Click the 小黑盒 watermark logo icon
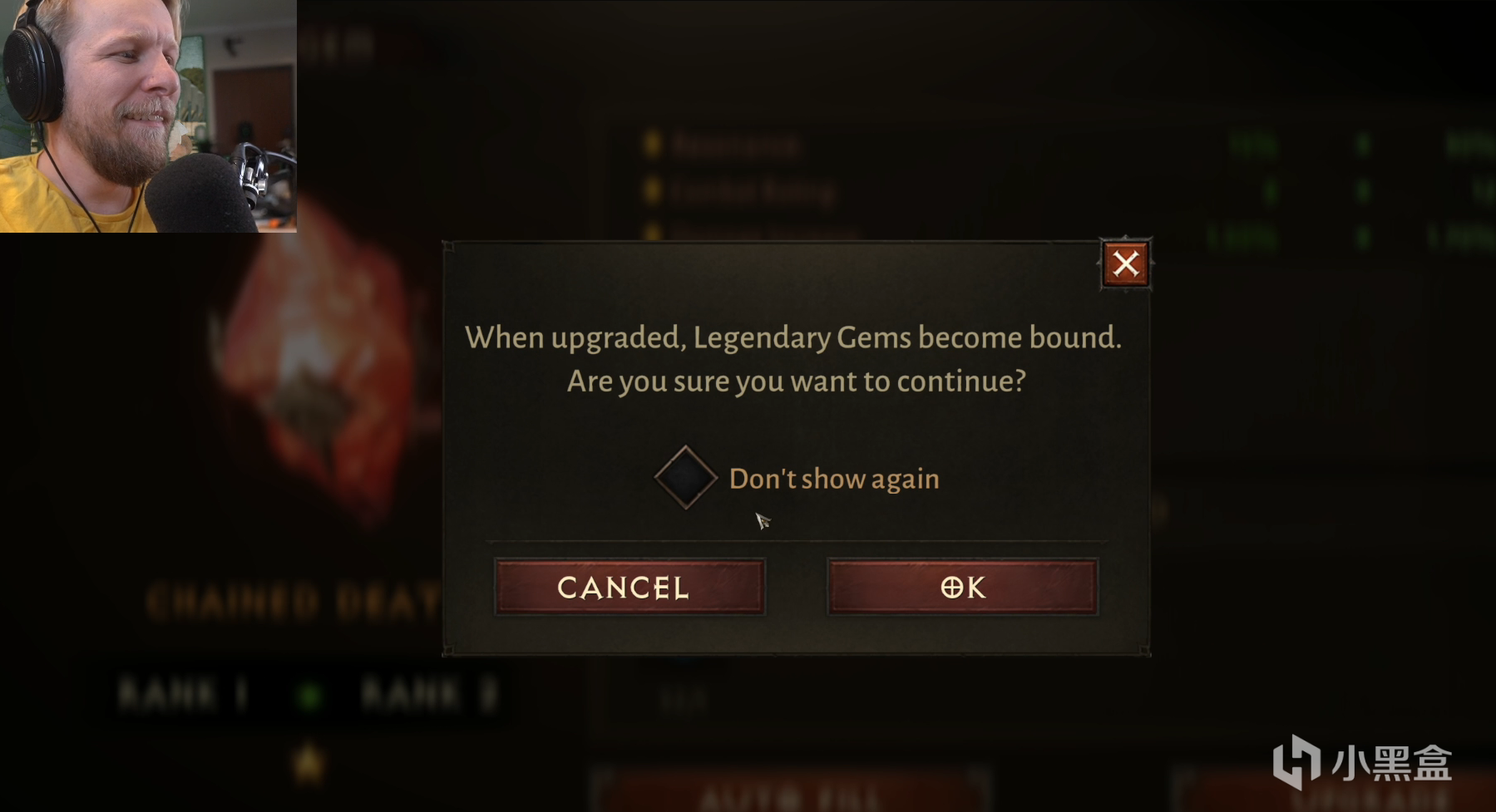The height and width of the screenshot is (812, 1496). tap(1296, 761)
